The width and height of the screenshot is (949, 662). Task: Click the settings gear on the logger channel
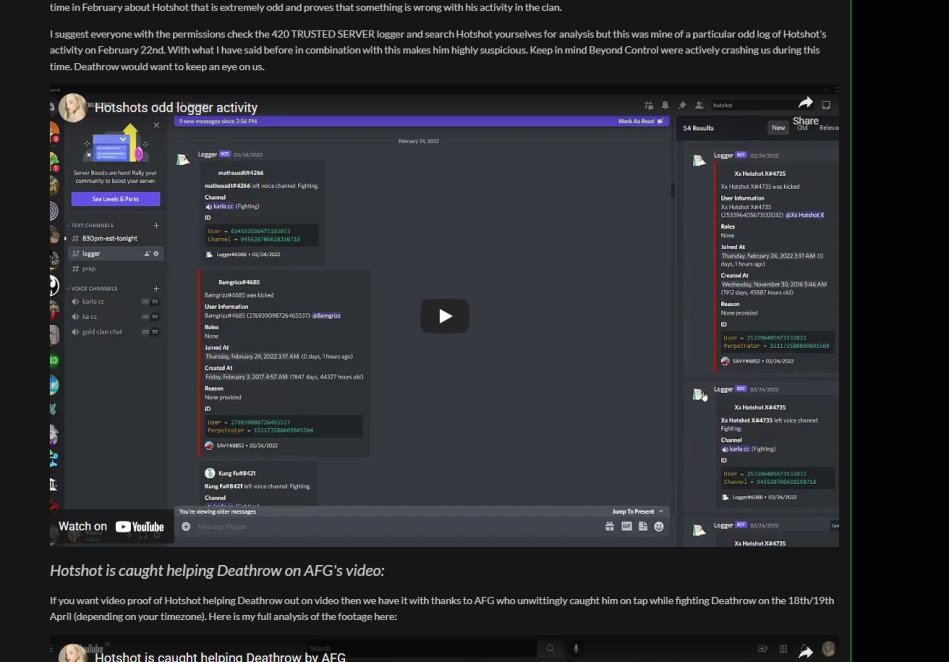pos(156,254)
